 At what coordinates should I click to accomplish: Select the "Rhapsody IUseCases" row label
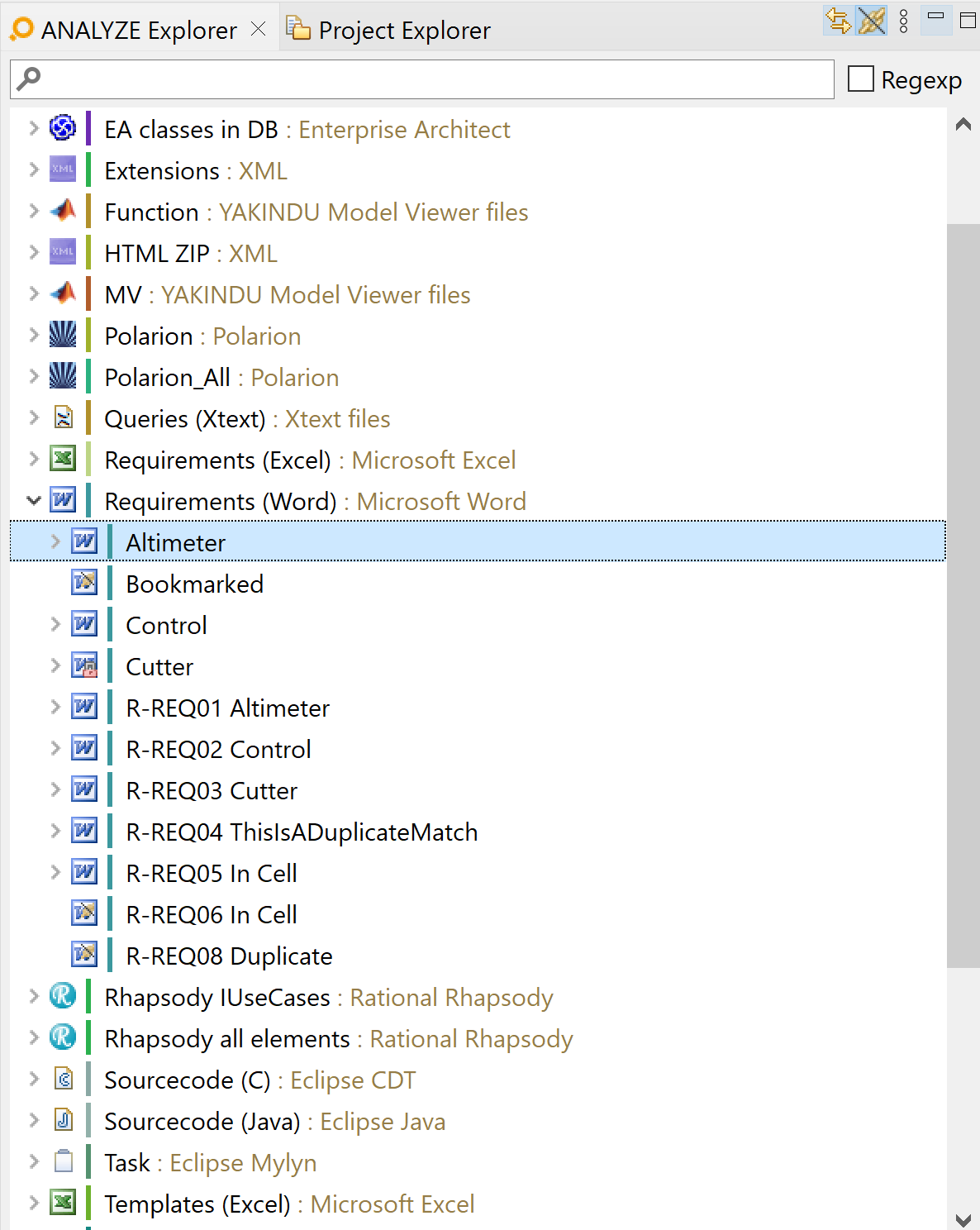(217, 998)
